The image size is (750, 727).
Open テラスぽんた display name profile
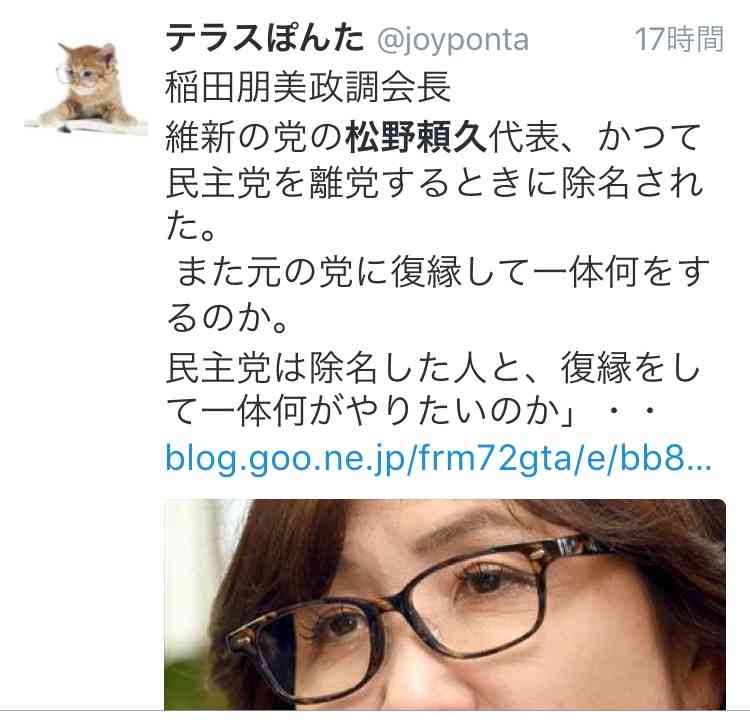pos(265,39)
